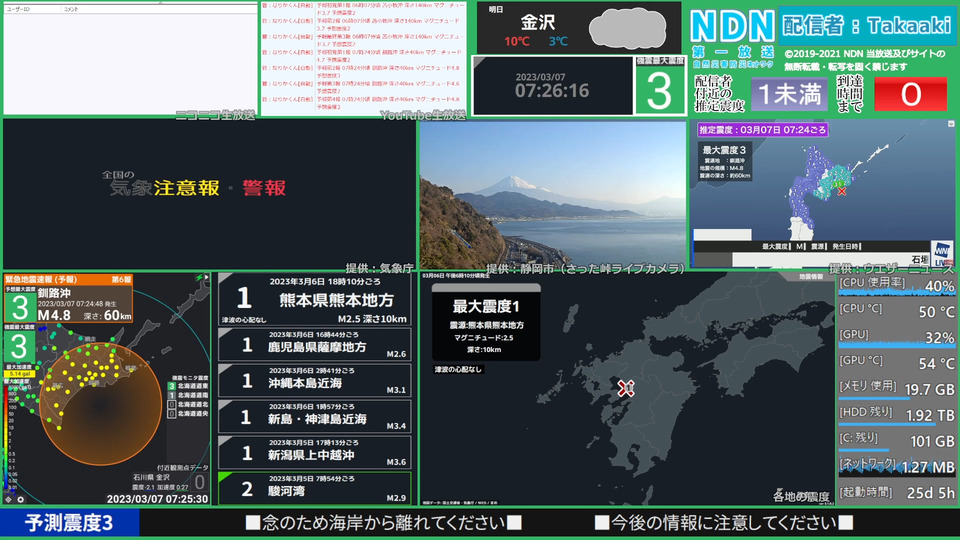Click the 配信者：Takaaki banner

[866, 26]
